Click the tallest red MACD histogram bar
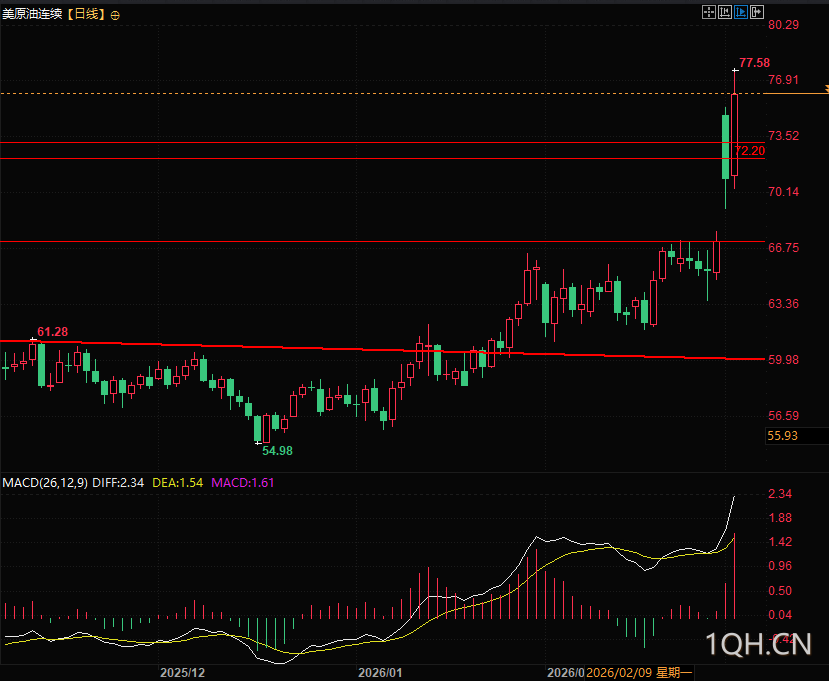 coord(734,576)
